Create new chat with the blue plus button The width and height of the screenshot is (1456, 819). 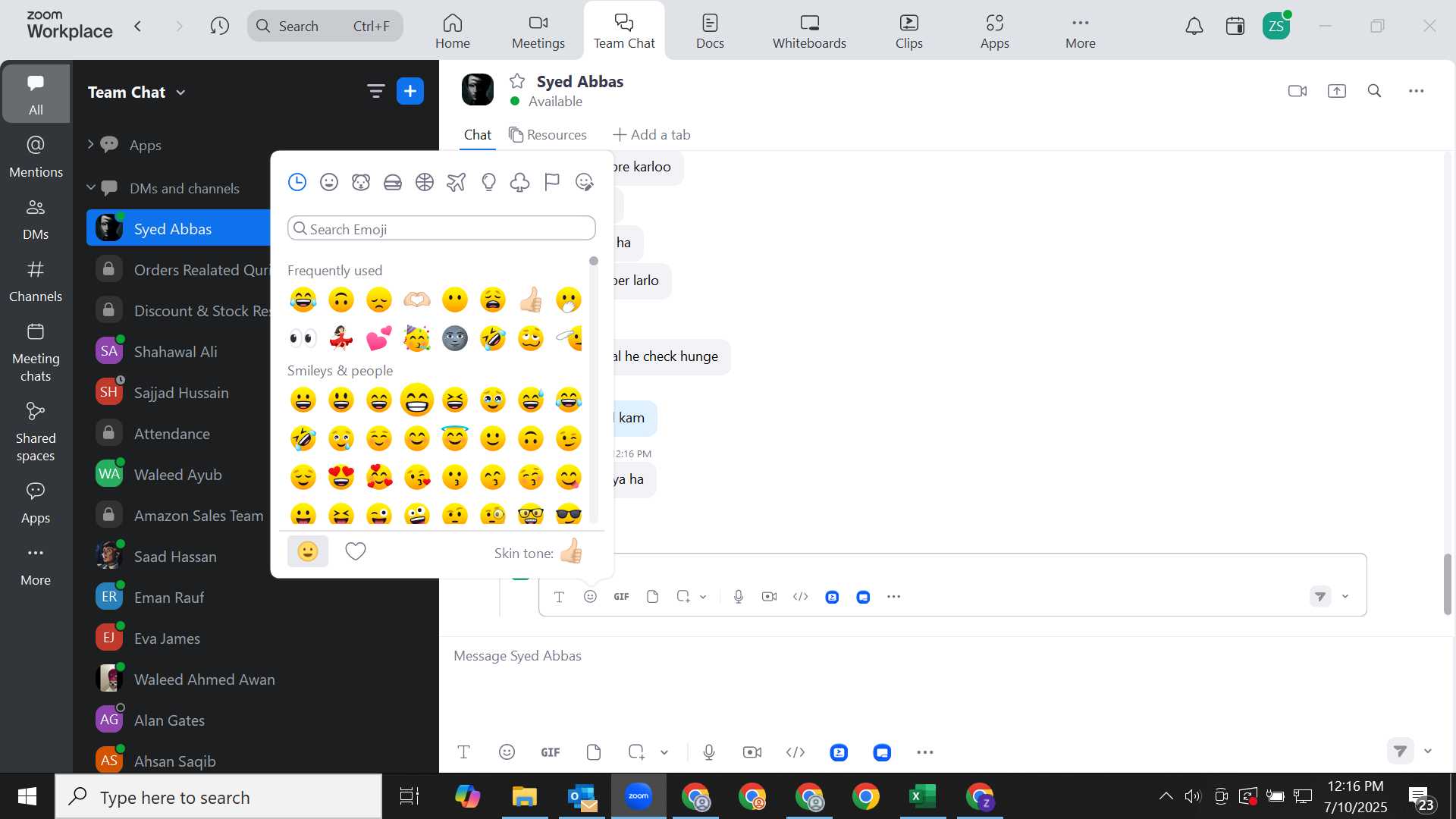coord(410,92)
